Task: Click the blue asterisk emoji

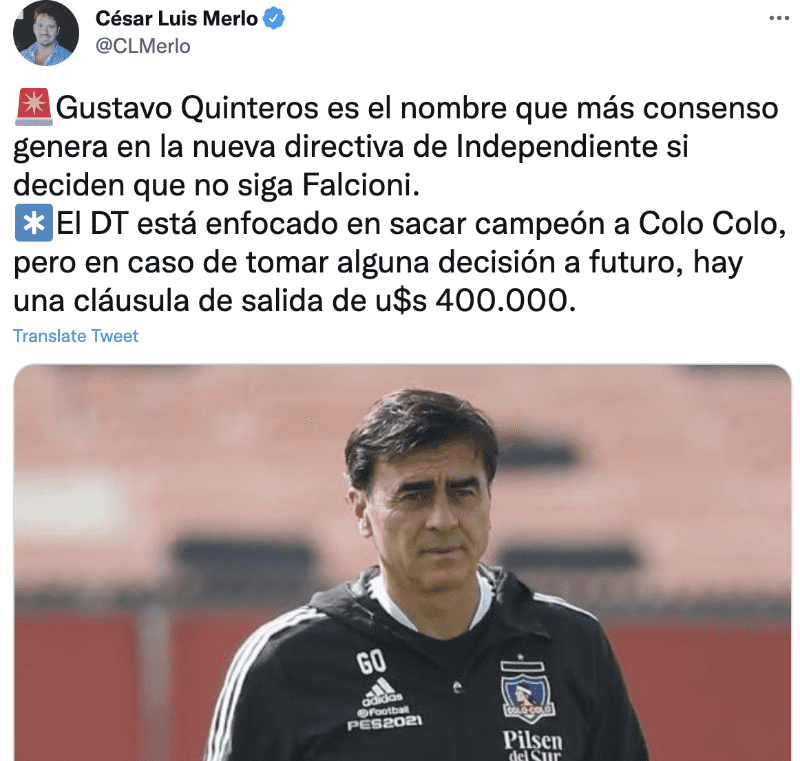Action: coord(34,223)
